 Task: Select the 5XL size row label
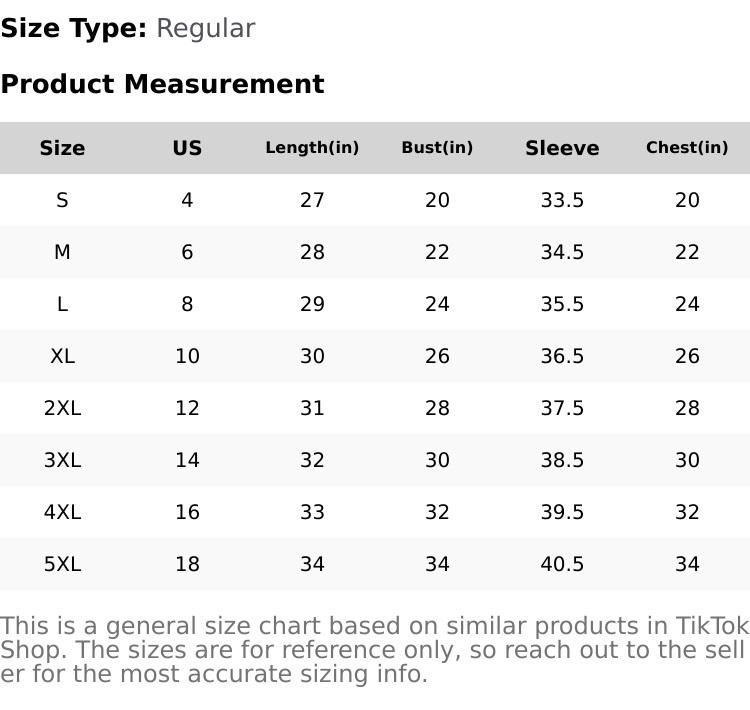[62, 564]
